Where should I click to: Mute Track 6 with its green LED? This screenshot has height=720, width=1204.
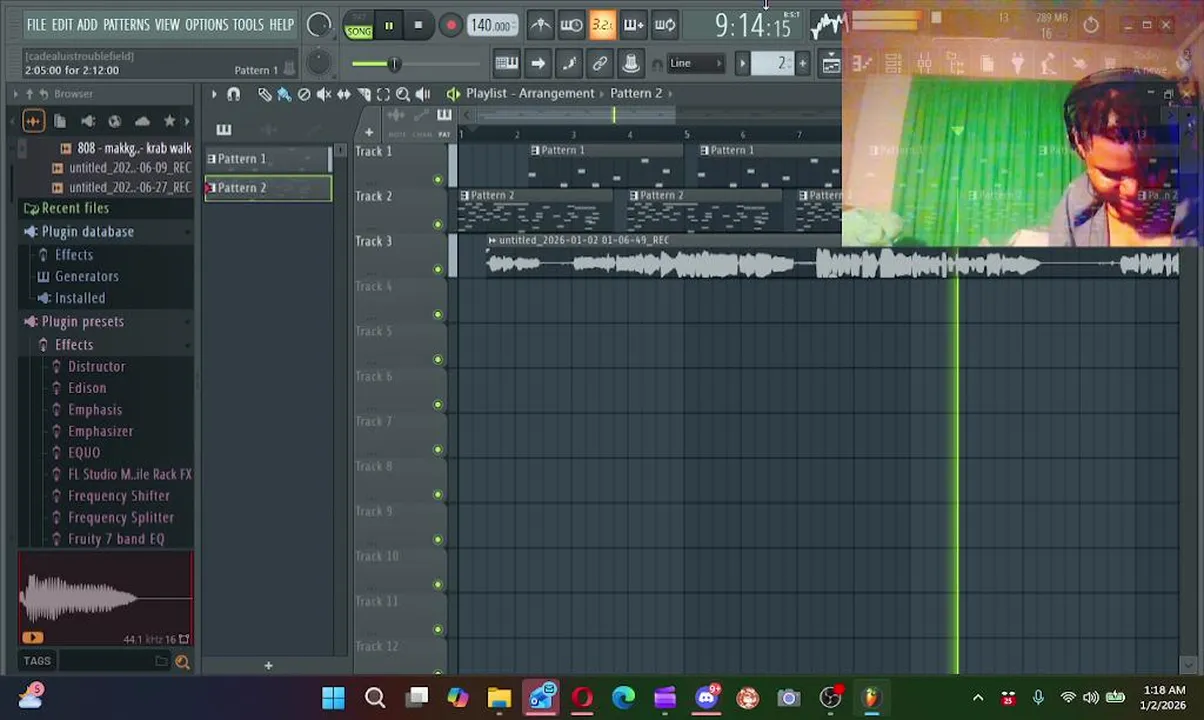click(x=437, y=405)
